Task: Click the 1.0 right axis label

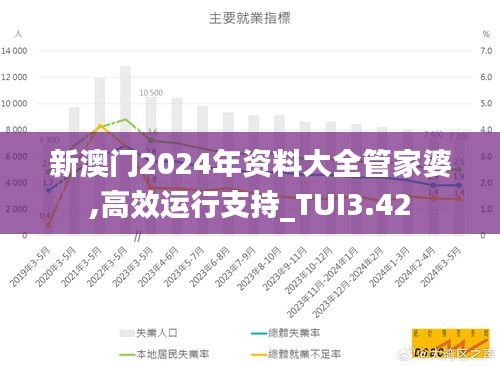Action: pyautogui.click(x=486, y=209)
